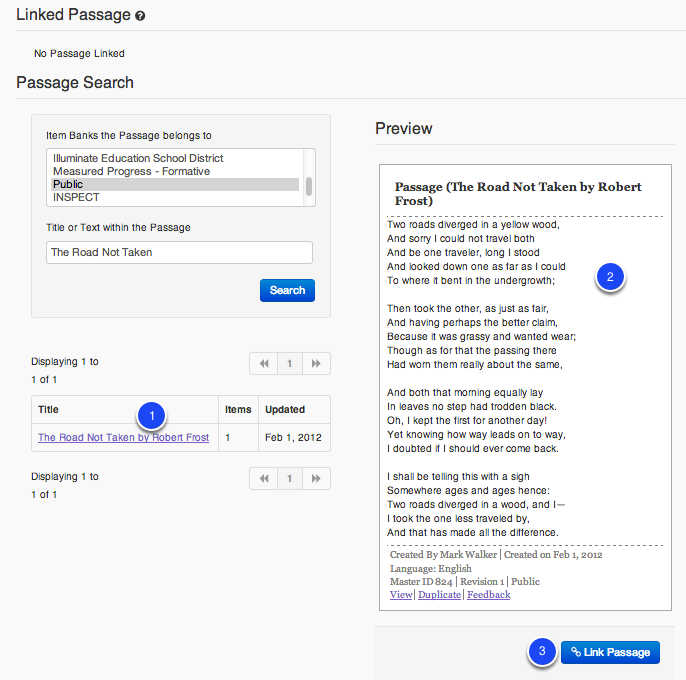
Task: Click the blue Search button
Action: [x=287, y=291]
